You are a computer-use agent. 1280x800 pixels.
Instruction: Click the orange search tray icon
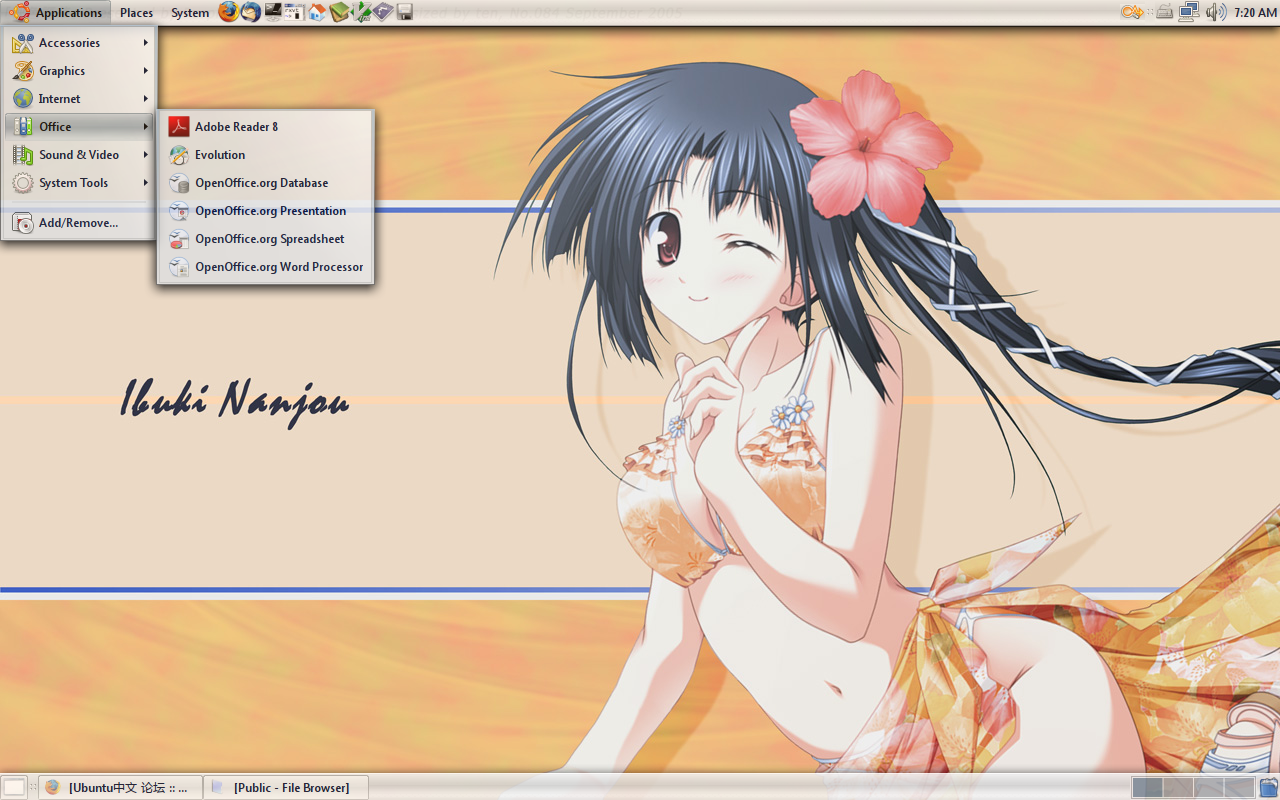tap(1132, 12)
